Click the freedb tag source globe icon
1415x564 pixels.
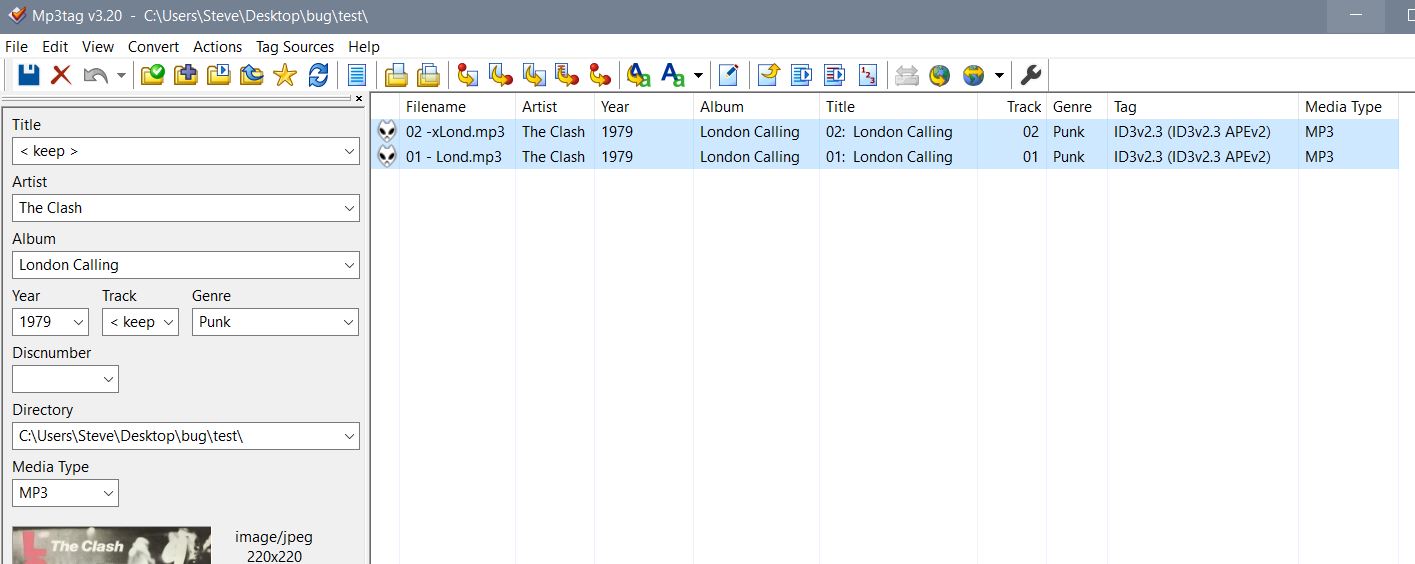(x=938, y=75)
